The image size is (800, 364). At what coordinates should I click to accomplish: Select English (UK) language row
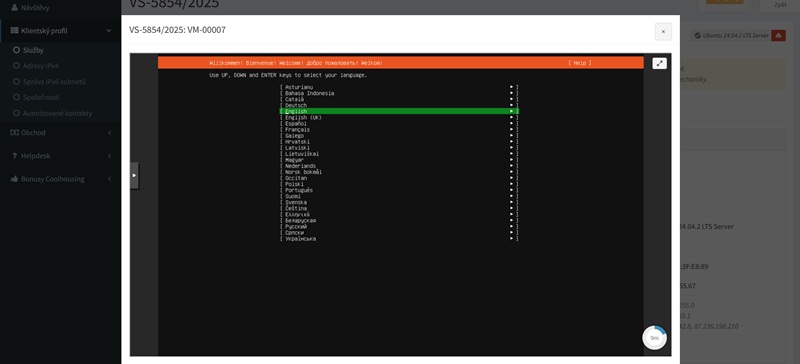(x=399, y=117)
